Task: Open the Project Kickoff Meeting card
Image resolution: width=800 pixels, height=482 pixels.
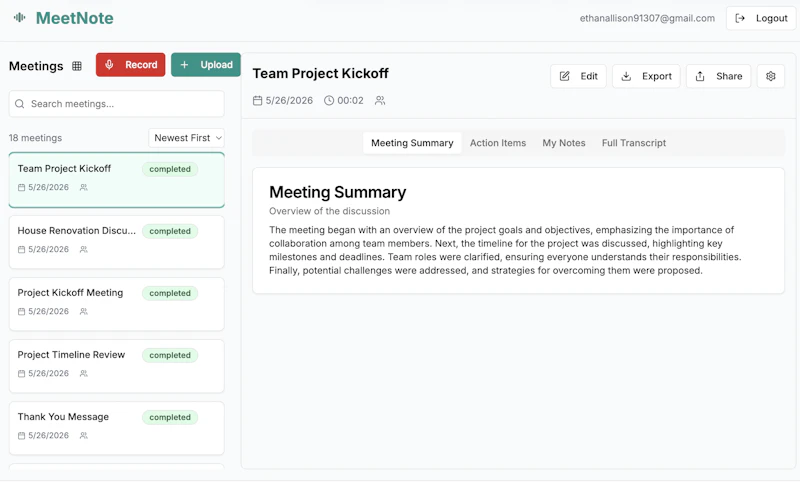Action: point(116,305)
